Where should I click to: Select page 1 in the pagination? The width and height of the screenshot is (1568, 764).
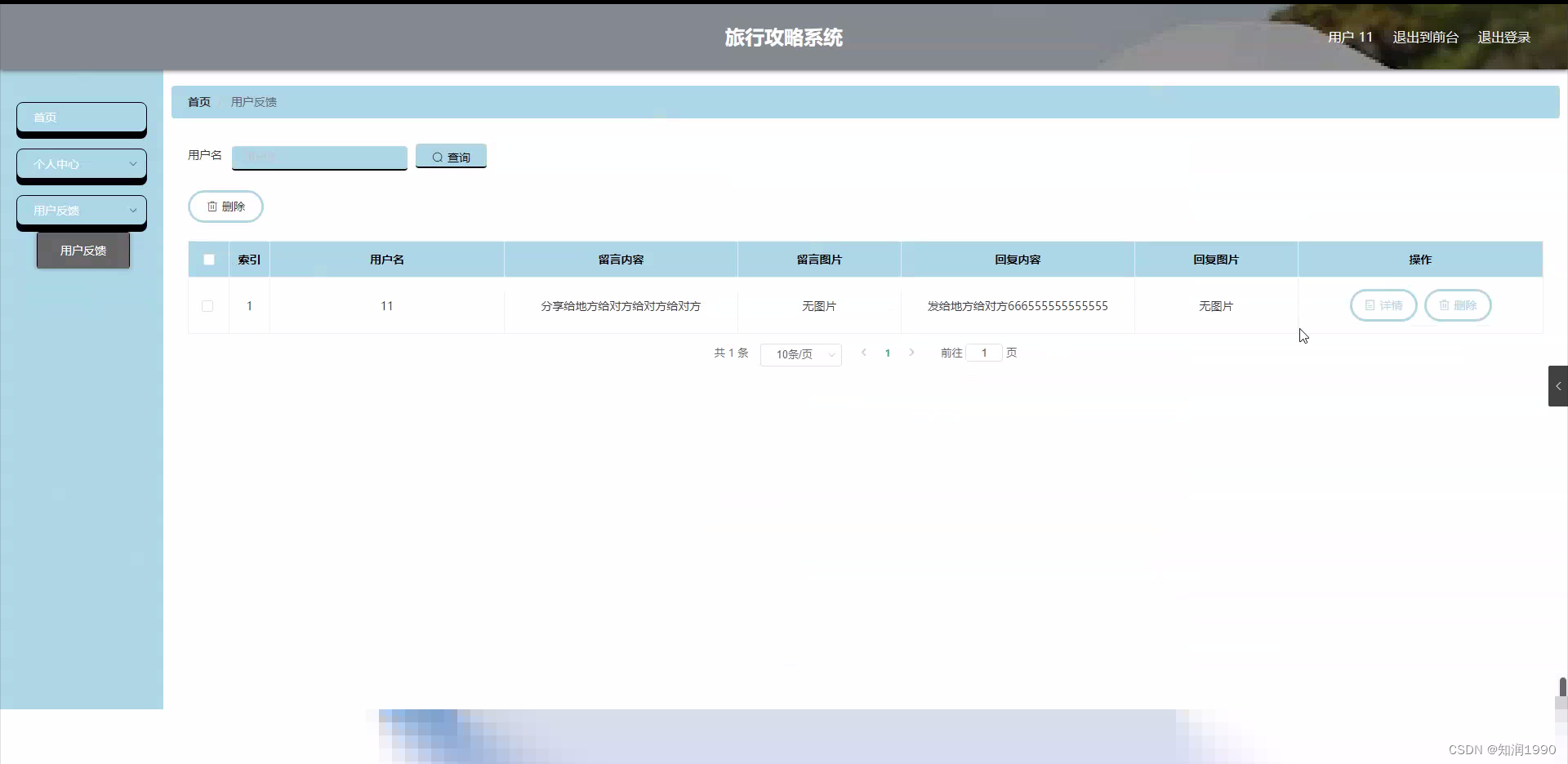[888, 353]
